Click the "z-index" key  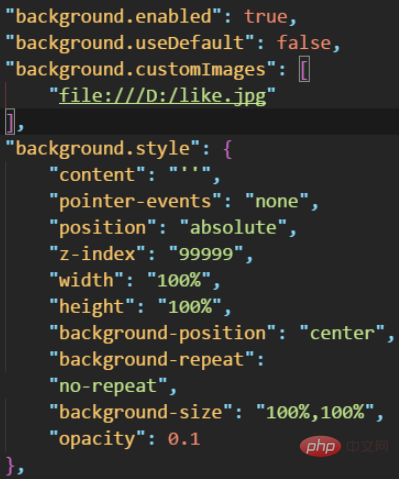pyautogui.click(x=97, y=254)
